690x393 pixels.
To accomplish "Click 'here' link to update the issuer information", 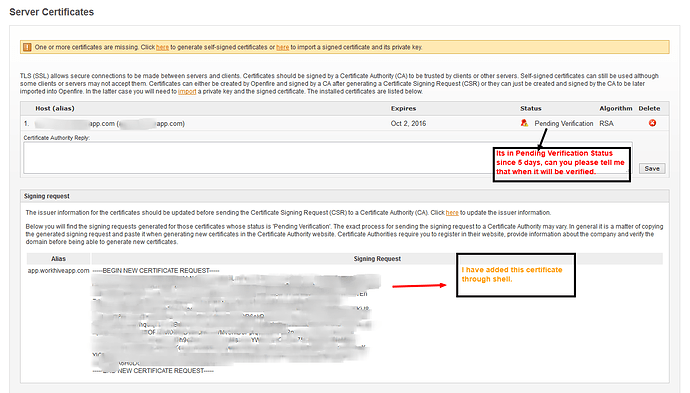I will pyautogui.click(x=452, y=213).
